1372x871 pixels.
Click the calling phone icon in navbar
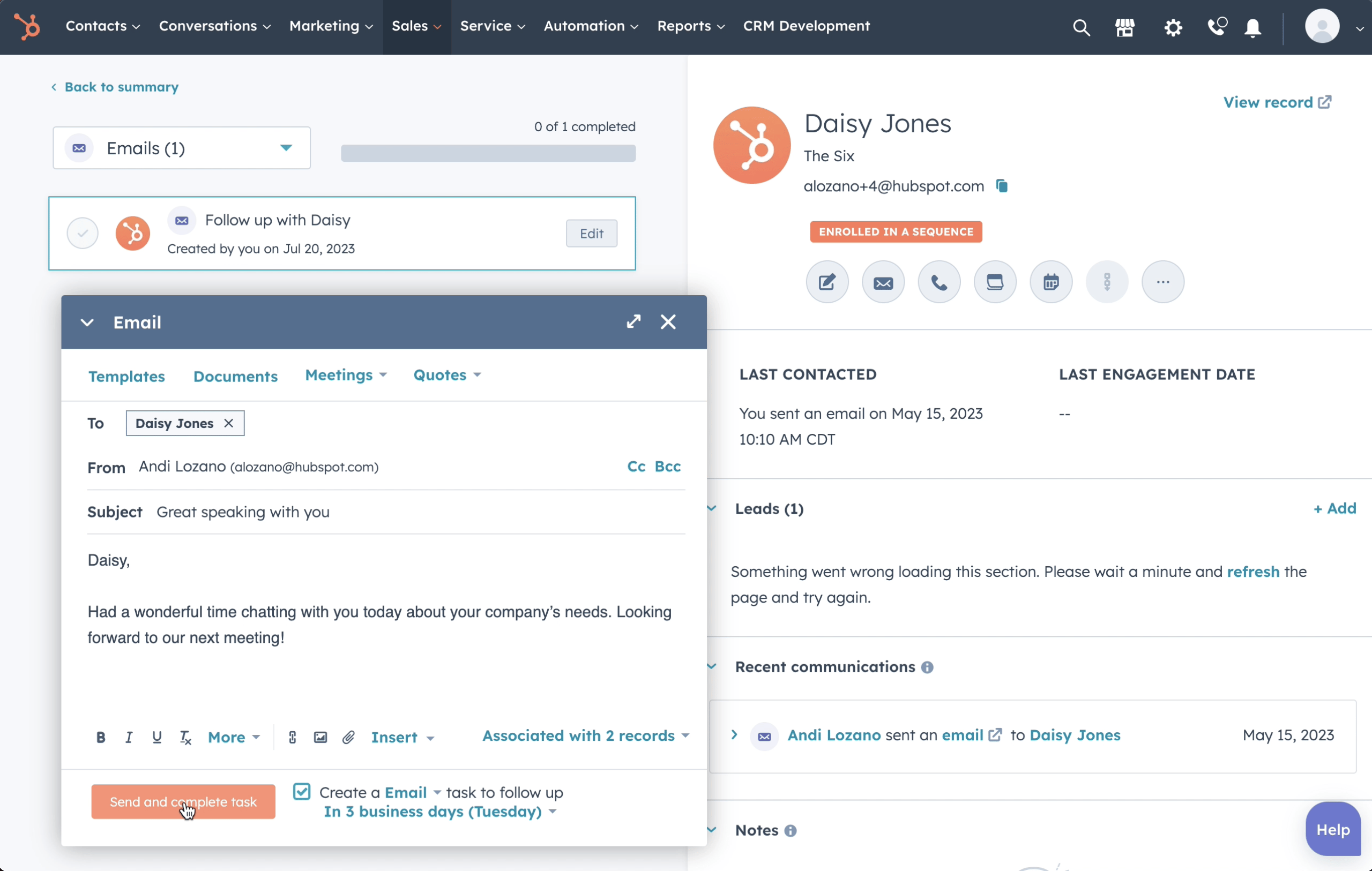coord(1217,26)
